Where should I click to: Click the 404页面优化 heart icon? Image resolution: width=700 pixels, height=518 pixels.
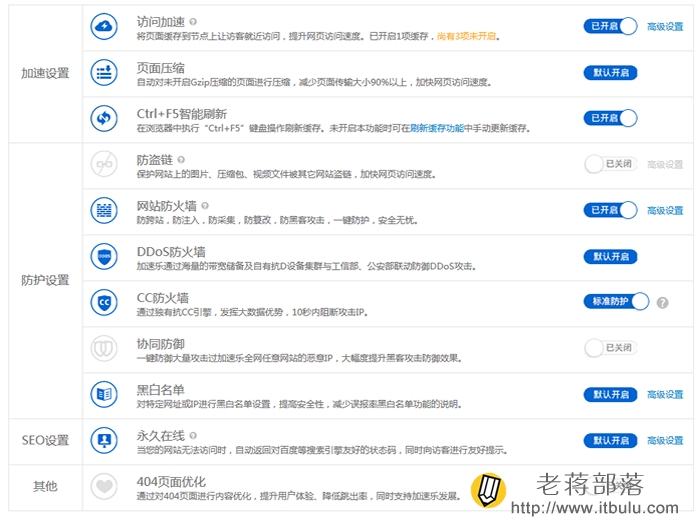(104, 486)
